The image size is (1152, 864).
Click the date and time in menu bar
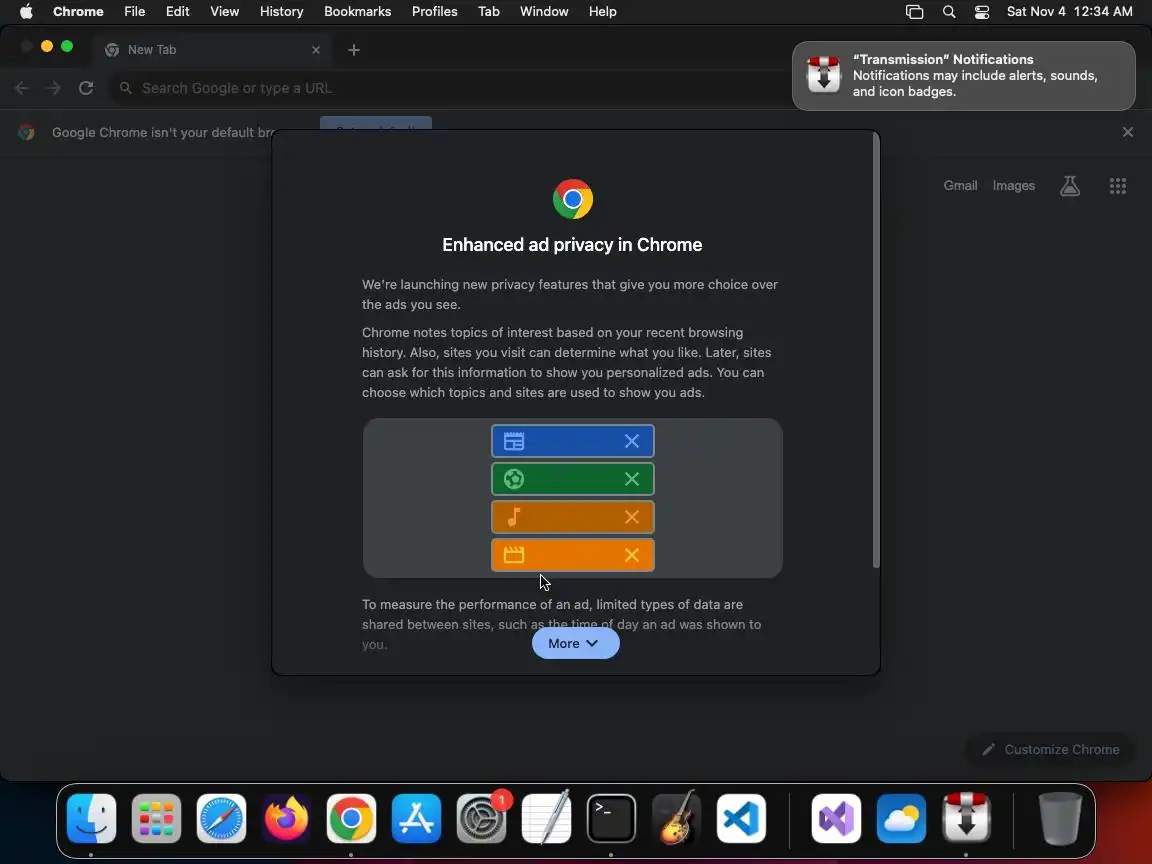point(1069,11)
